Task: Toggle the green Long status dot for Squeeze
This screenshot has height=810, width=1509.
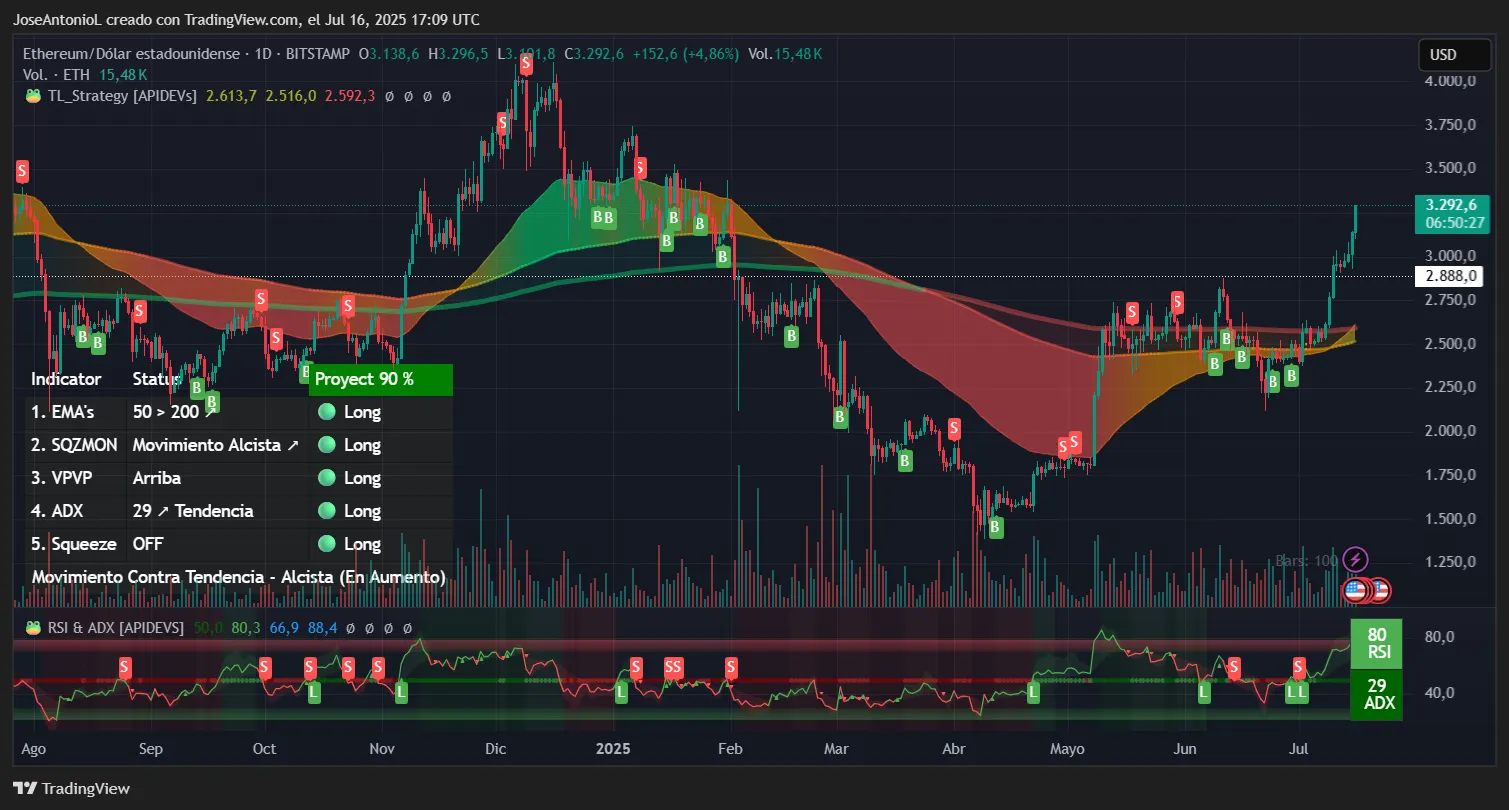Action: (x=326, y=543)
